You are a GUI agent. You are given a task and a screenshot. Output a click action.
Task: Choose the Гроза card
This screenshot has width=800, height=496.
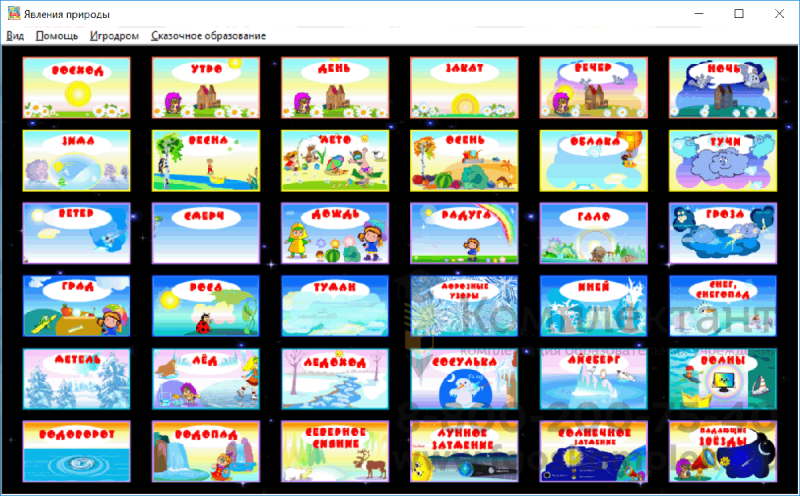723,233
